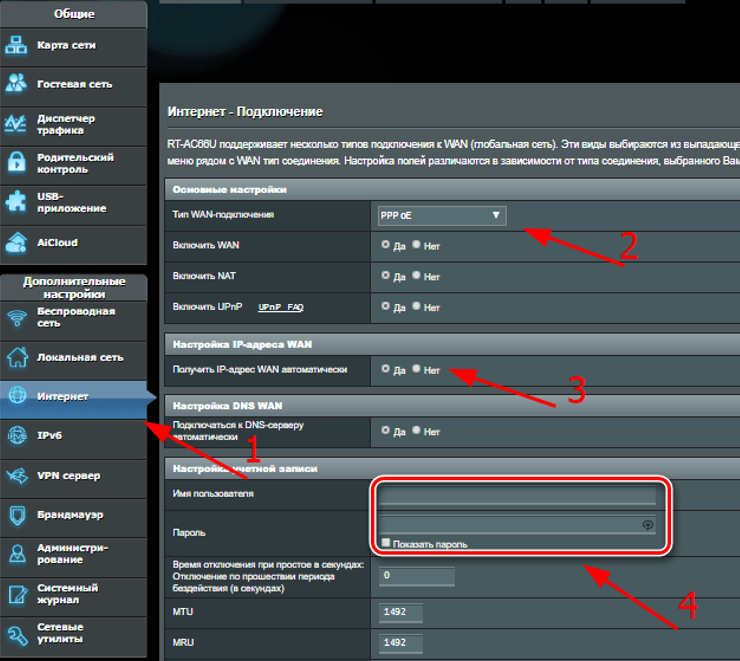Click the IPv6 globe icon
This screenshot has width=740, height=661.
[17, 435]
